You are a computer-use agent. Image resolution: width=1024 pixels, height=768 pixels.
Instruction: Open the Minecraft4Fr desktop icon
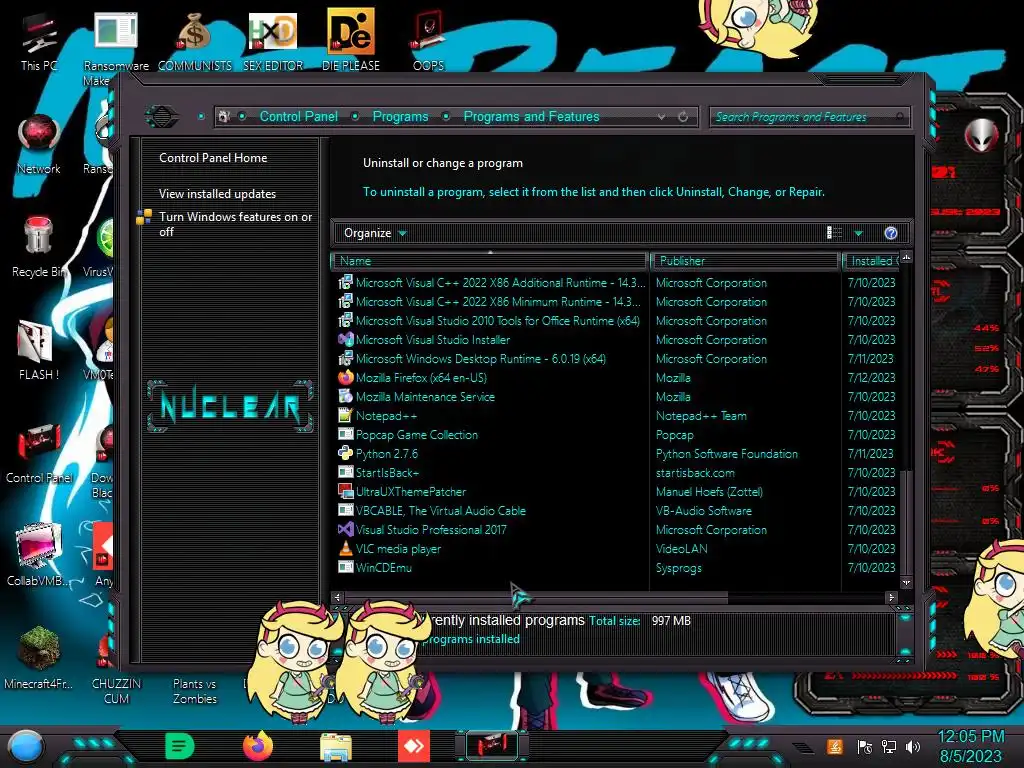(x=39, y=658)
